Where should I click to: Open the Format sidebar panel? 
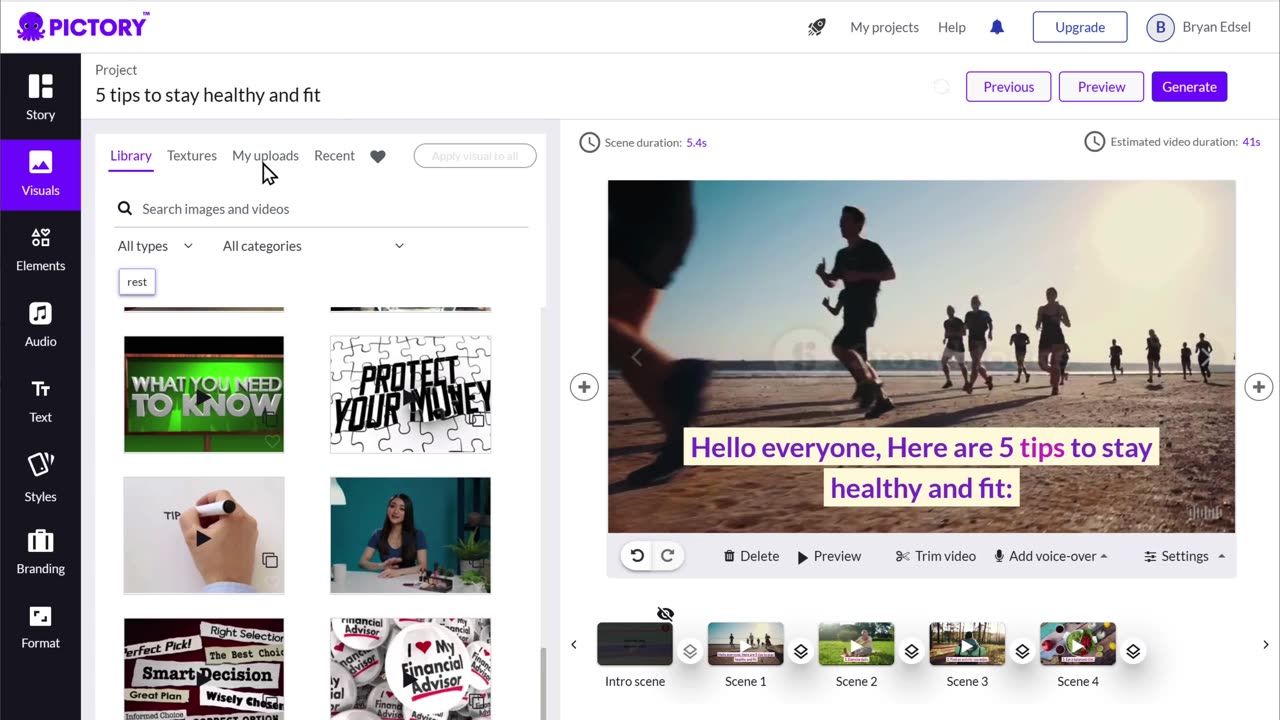click(x=40, y=627)
